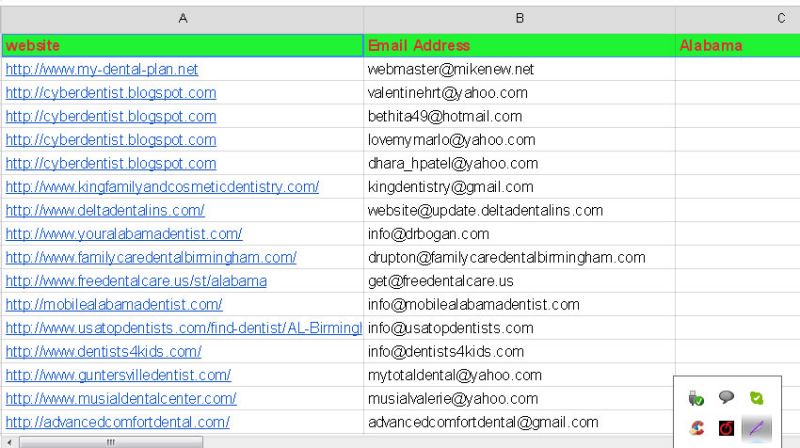Click the 'Alabama' header cell
Image resolution: width=800 pixels, height=448 pixels.
point(738,45)
